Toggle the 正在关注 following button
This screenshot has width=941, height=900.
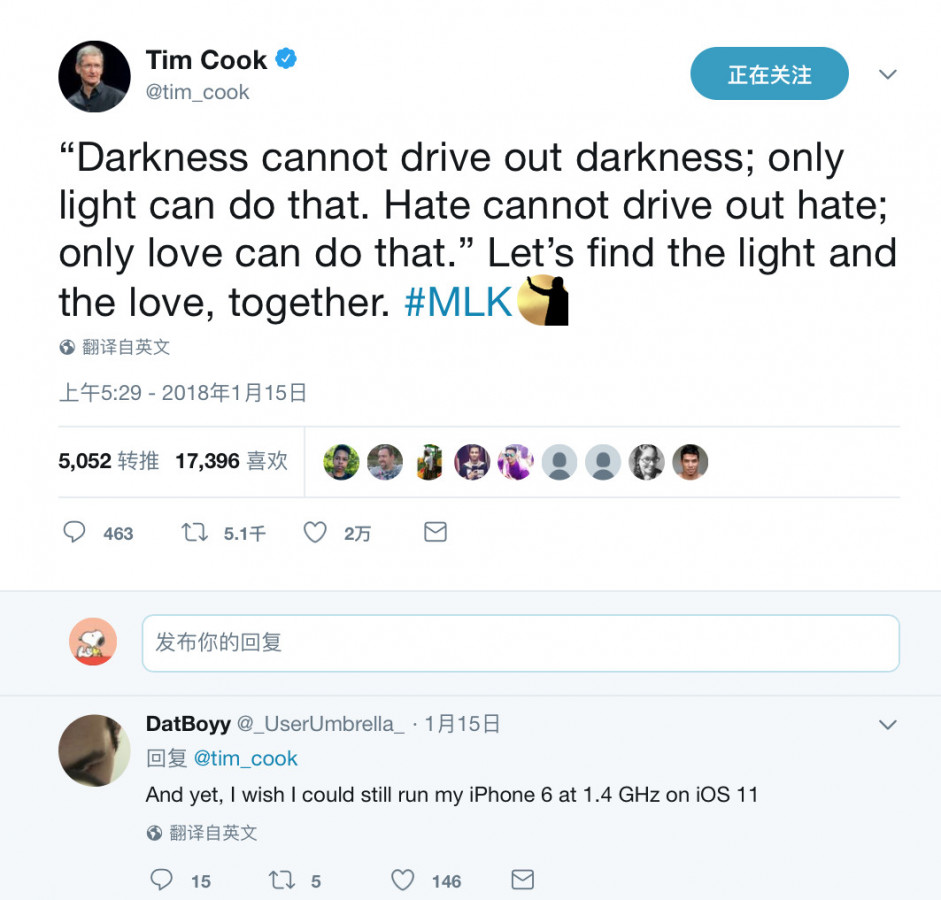769,74
